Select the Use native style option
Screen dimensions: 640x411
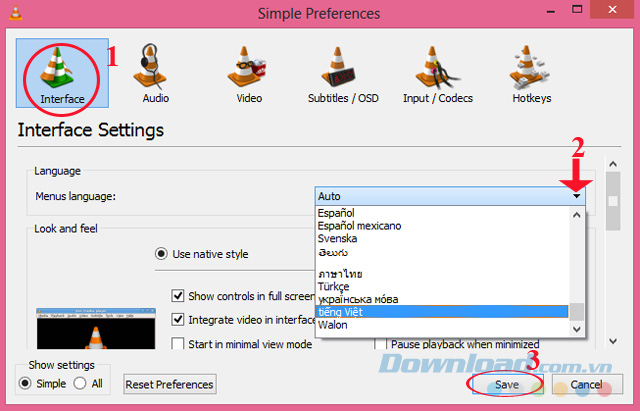[161, 254]
